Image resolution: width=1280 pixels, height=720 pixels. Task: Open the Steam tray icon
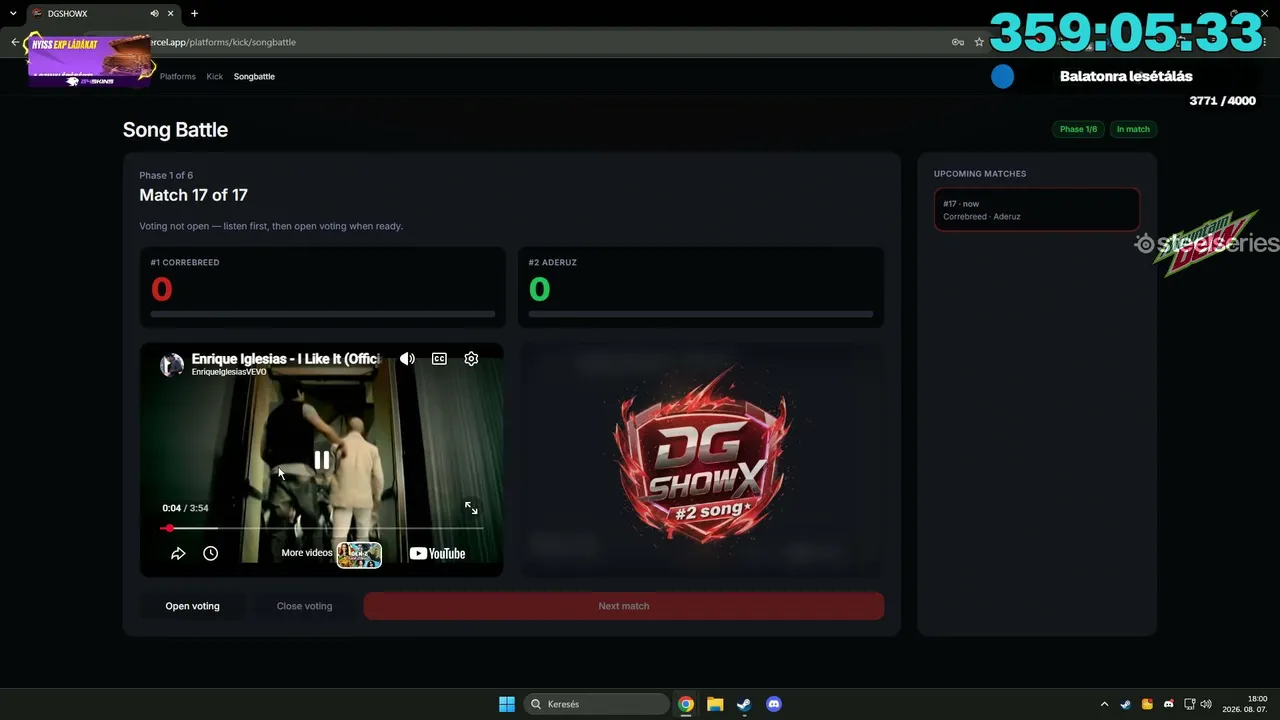click(x=1126, y=704)
